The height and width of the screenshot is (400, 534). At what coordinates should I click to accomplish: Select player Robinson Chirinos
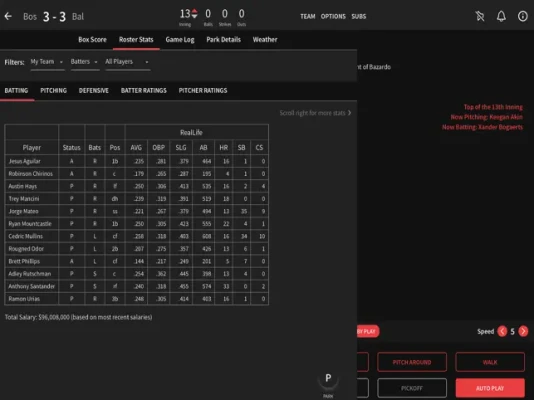[x=31, y=174]
